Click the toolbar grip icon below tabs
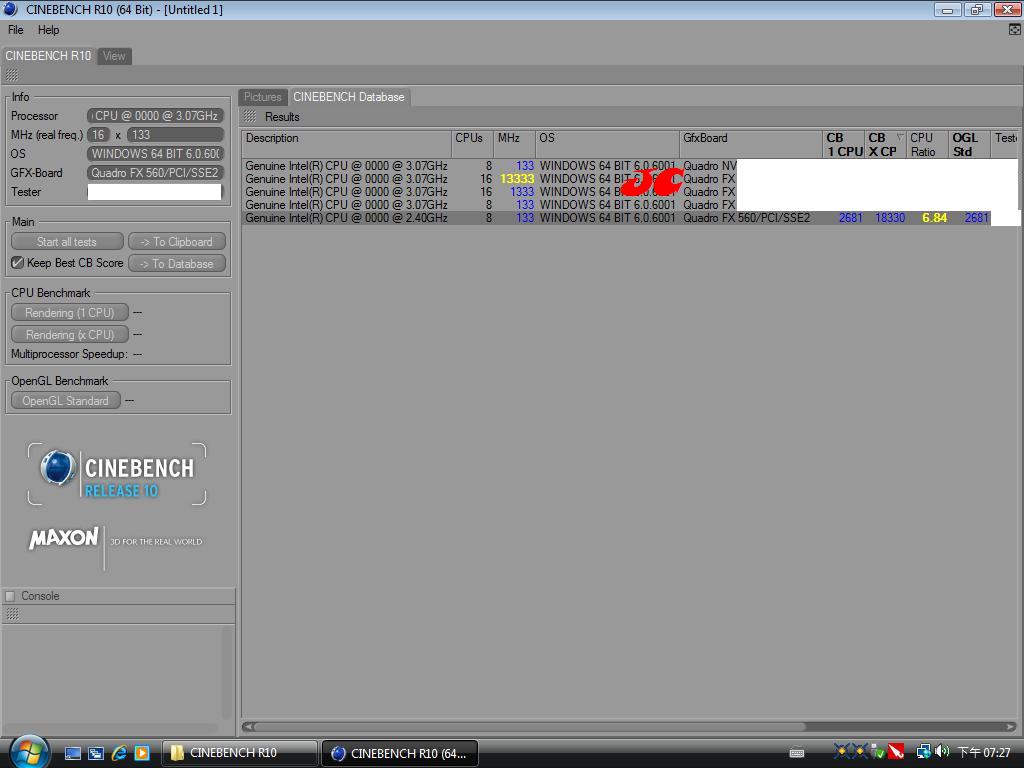The image size is (1024, 768). (11, 75)
